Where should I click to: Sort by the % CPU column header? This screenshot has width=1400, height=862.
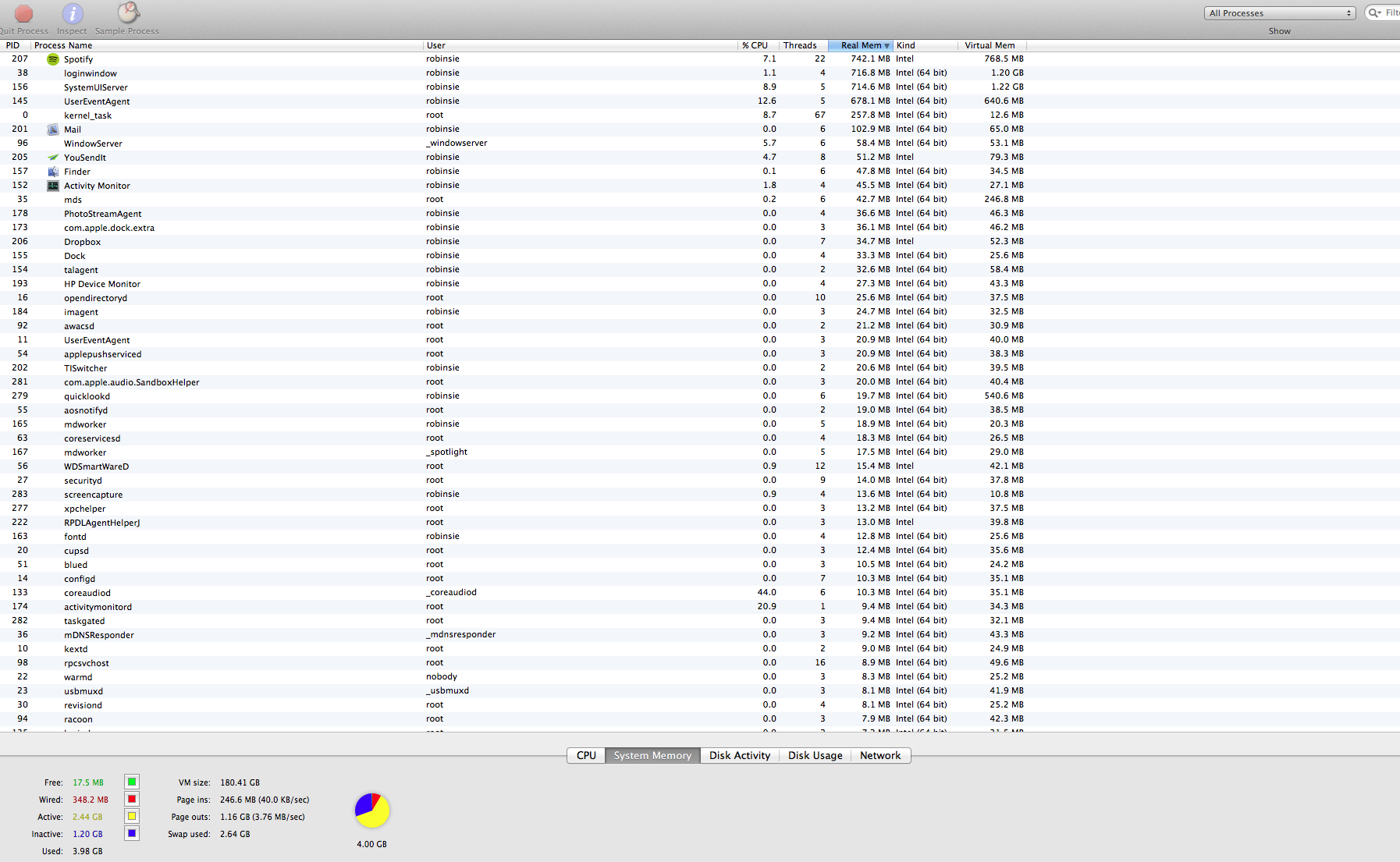tap(758, 45)
